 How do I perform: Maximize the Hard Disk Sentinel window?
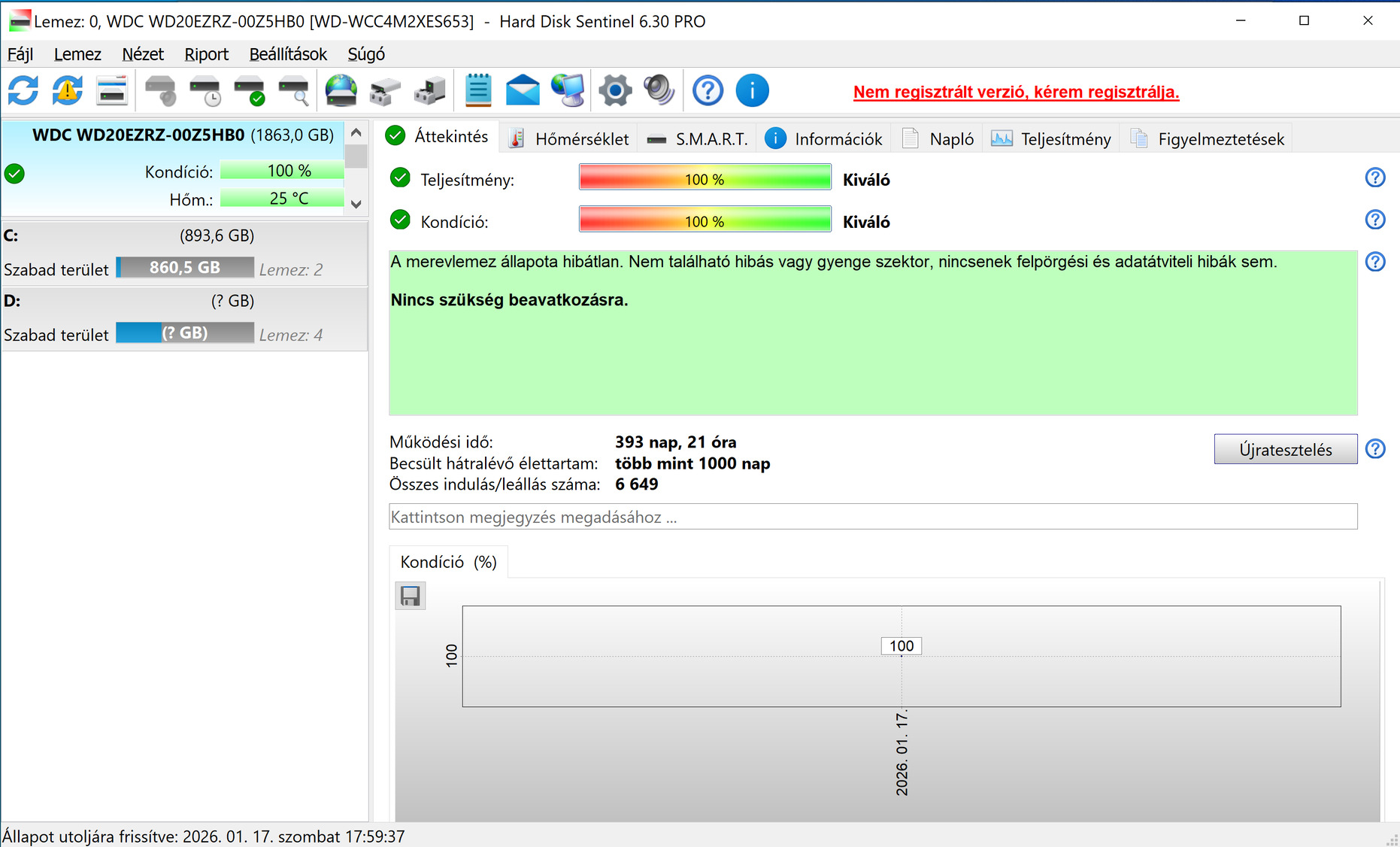(x=1305, y=21)
